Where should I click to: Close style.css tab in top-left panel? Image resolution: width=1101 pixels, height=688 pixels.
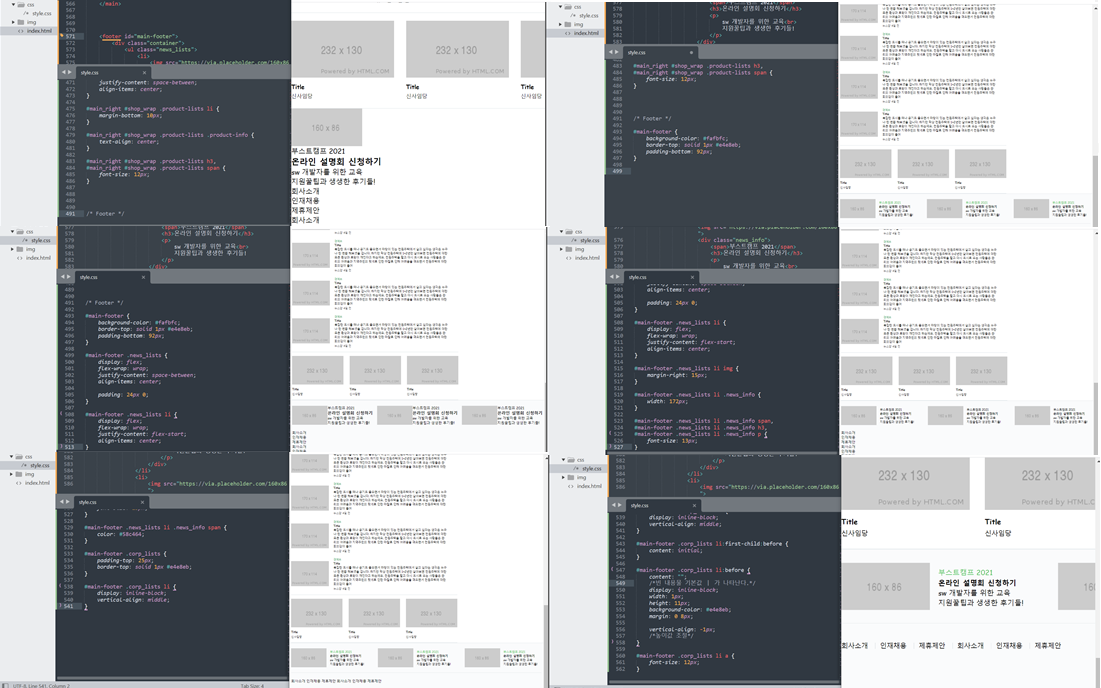[145, 72]
